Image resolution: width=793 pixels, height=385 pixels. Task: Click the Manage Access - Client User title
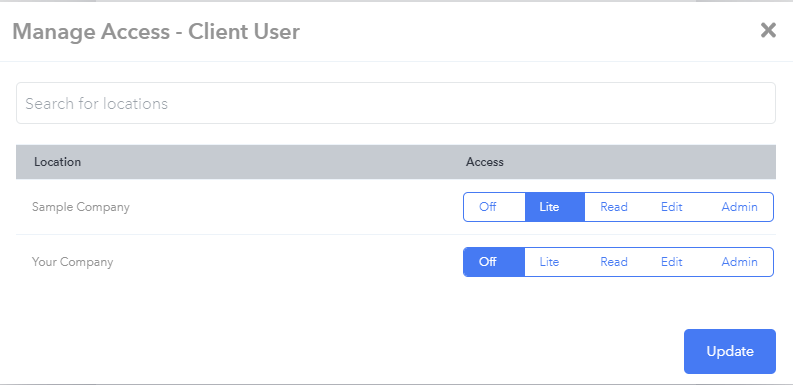(x=156, y=31)
